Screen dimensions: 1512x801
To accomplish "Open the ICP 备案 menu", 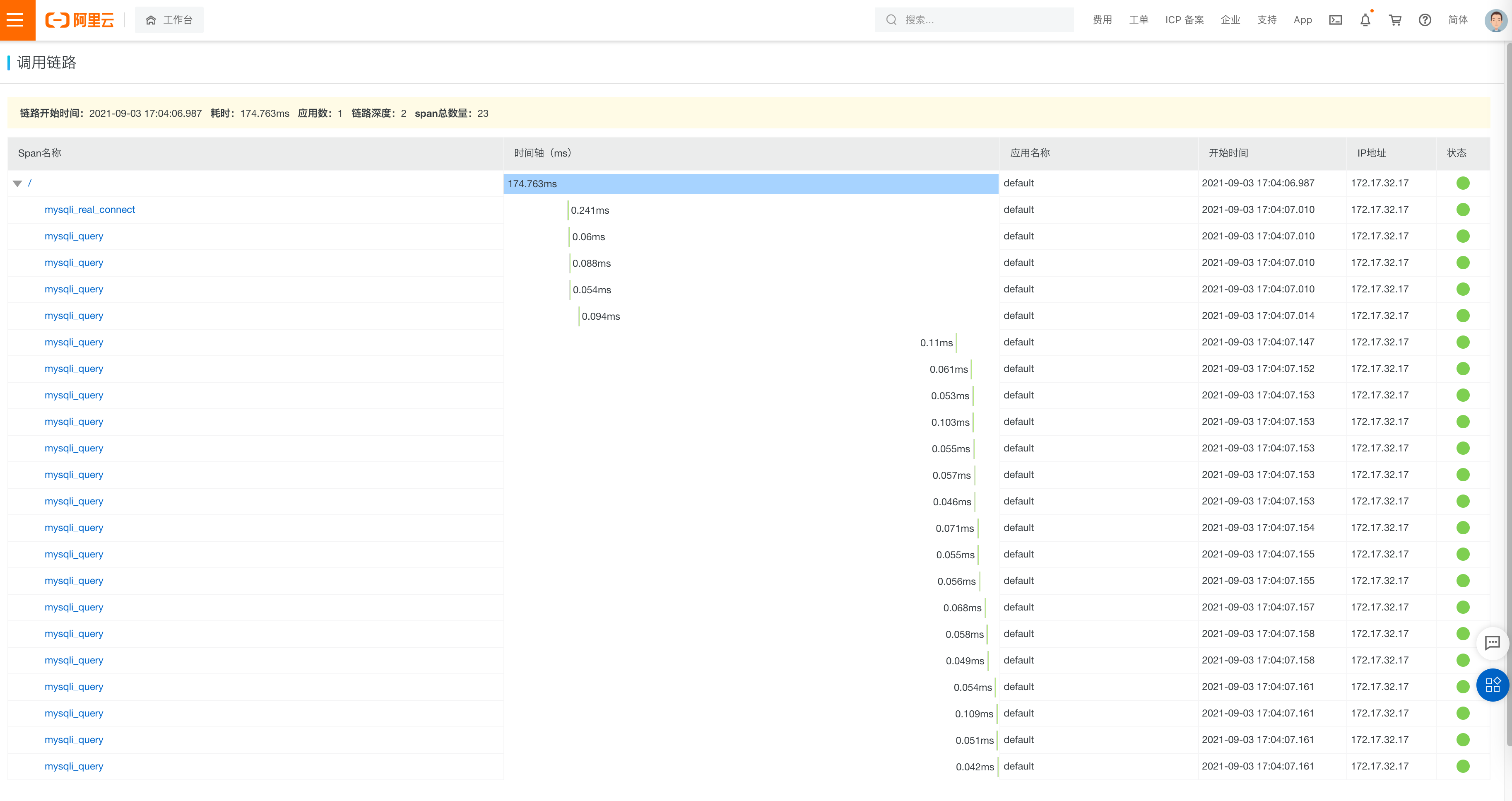I will pos(1184,20).
